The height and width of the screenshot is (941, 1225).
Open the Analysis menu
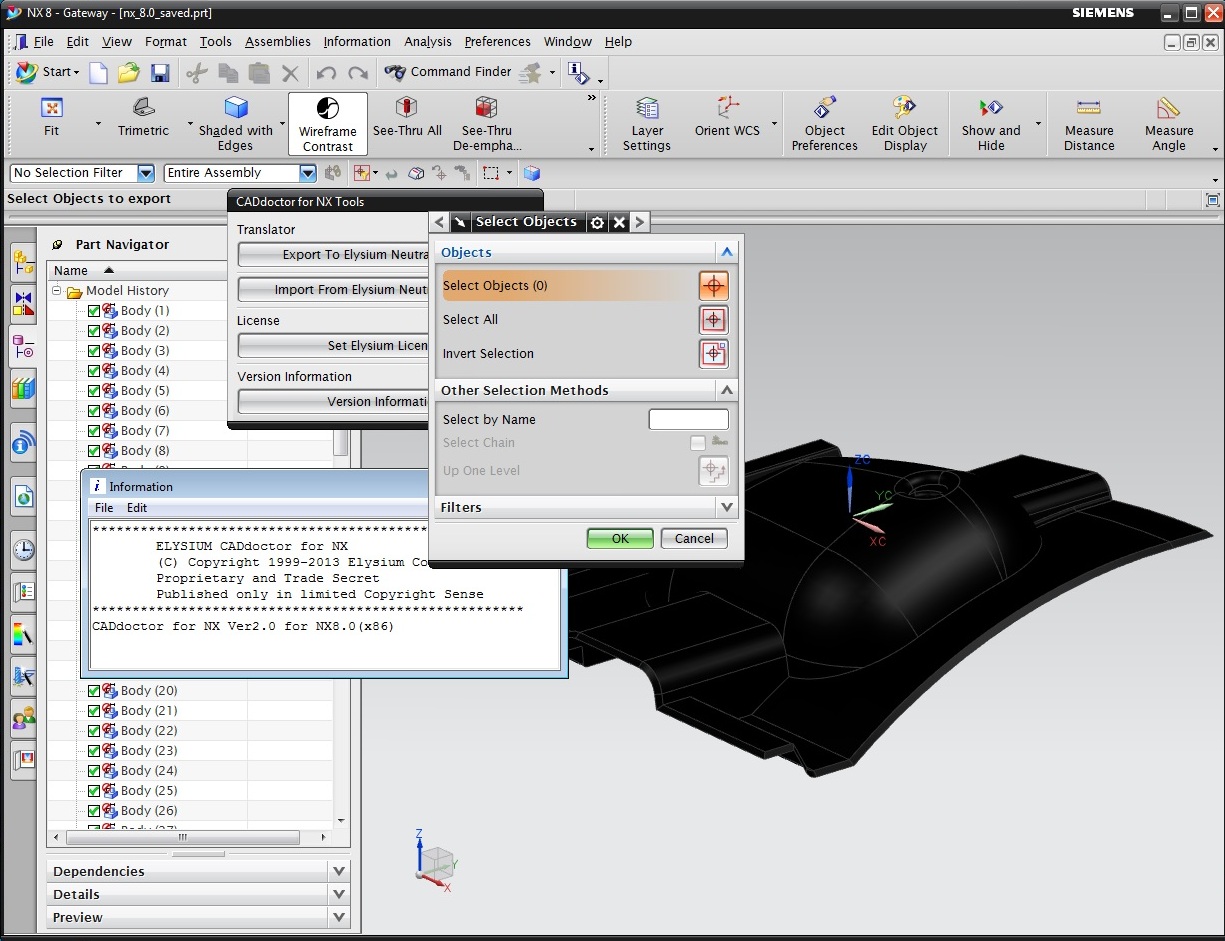(x=428, y=42)
